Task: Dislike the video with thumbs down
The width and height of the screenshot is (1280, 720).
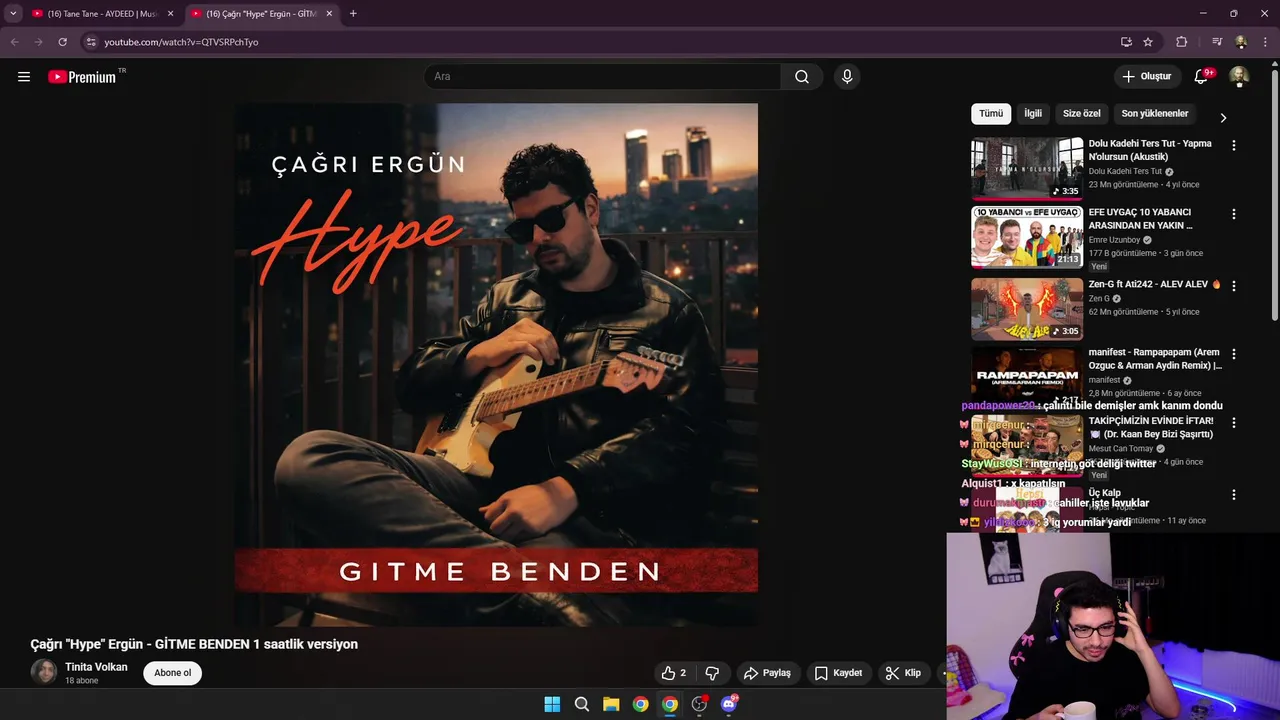Action: [712, 673]
